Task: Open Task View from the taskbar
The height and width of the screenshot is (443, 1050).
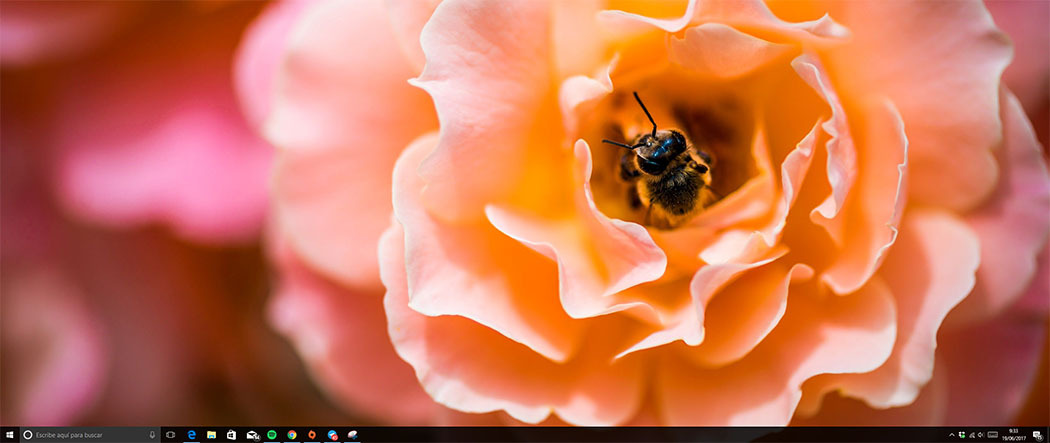Action: pyautogui.click(x=170, y=435)
